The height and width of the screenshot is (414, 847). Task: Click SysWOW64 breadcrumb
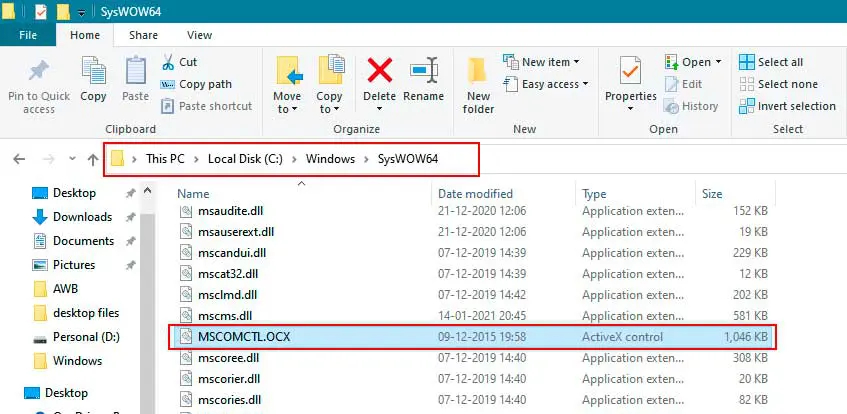pyautogui.click(x=408, y=159)
